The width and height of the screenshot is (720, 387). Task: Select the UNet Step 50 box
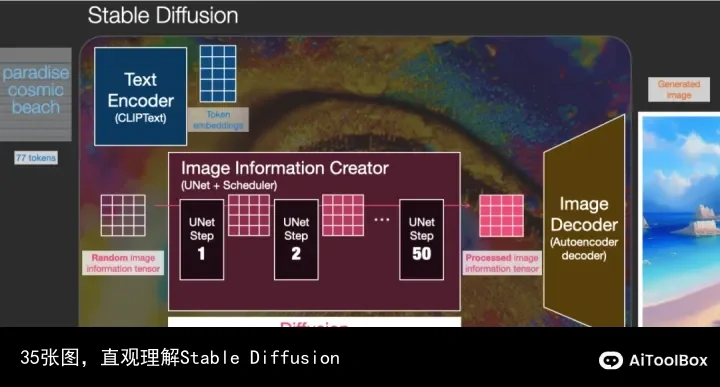tap(422, 240)
